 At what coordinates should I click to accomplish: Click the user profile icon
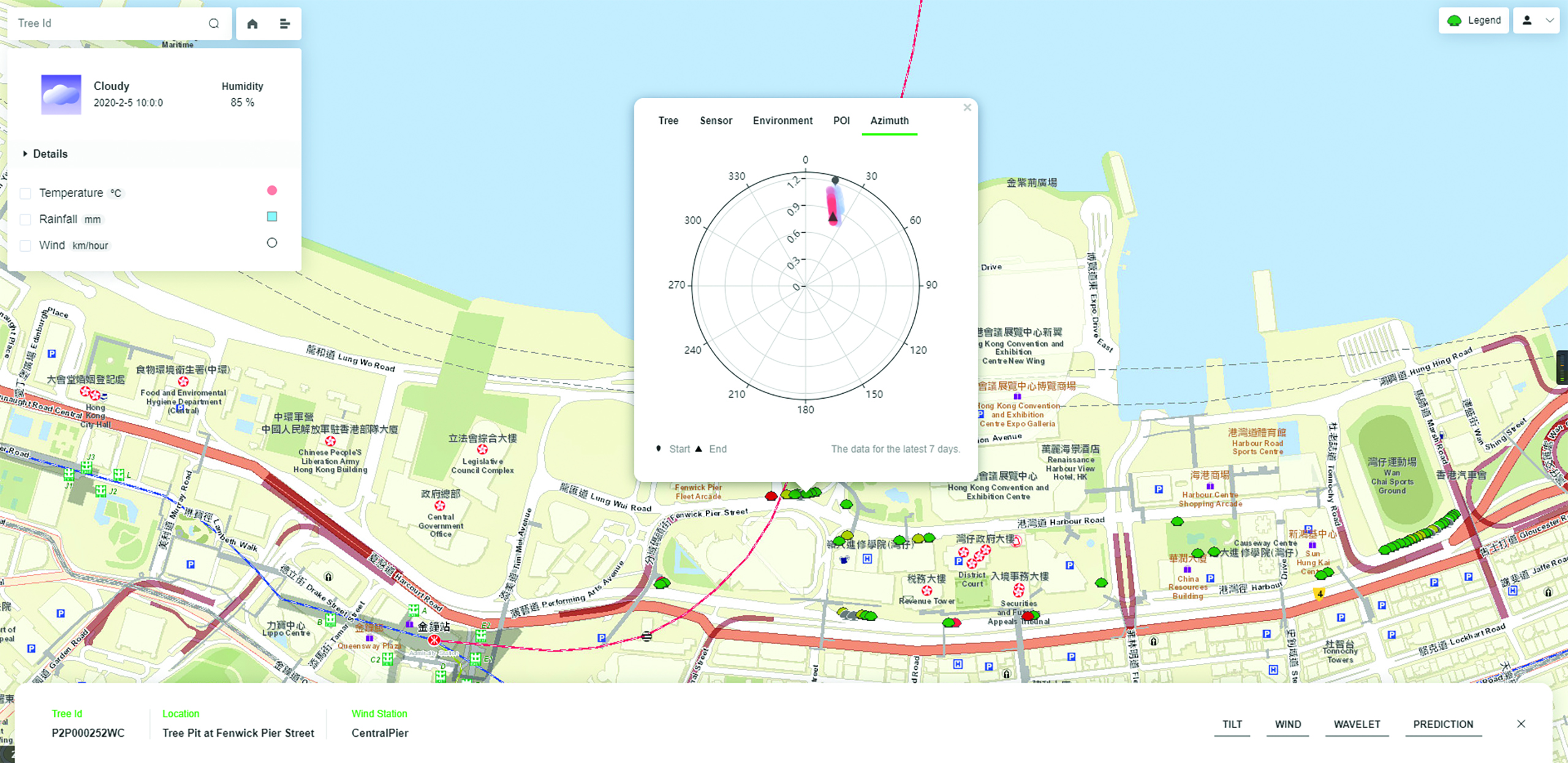pos(1527,21)
